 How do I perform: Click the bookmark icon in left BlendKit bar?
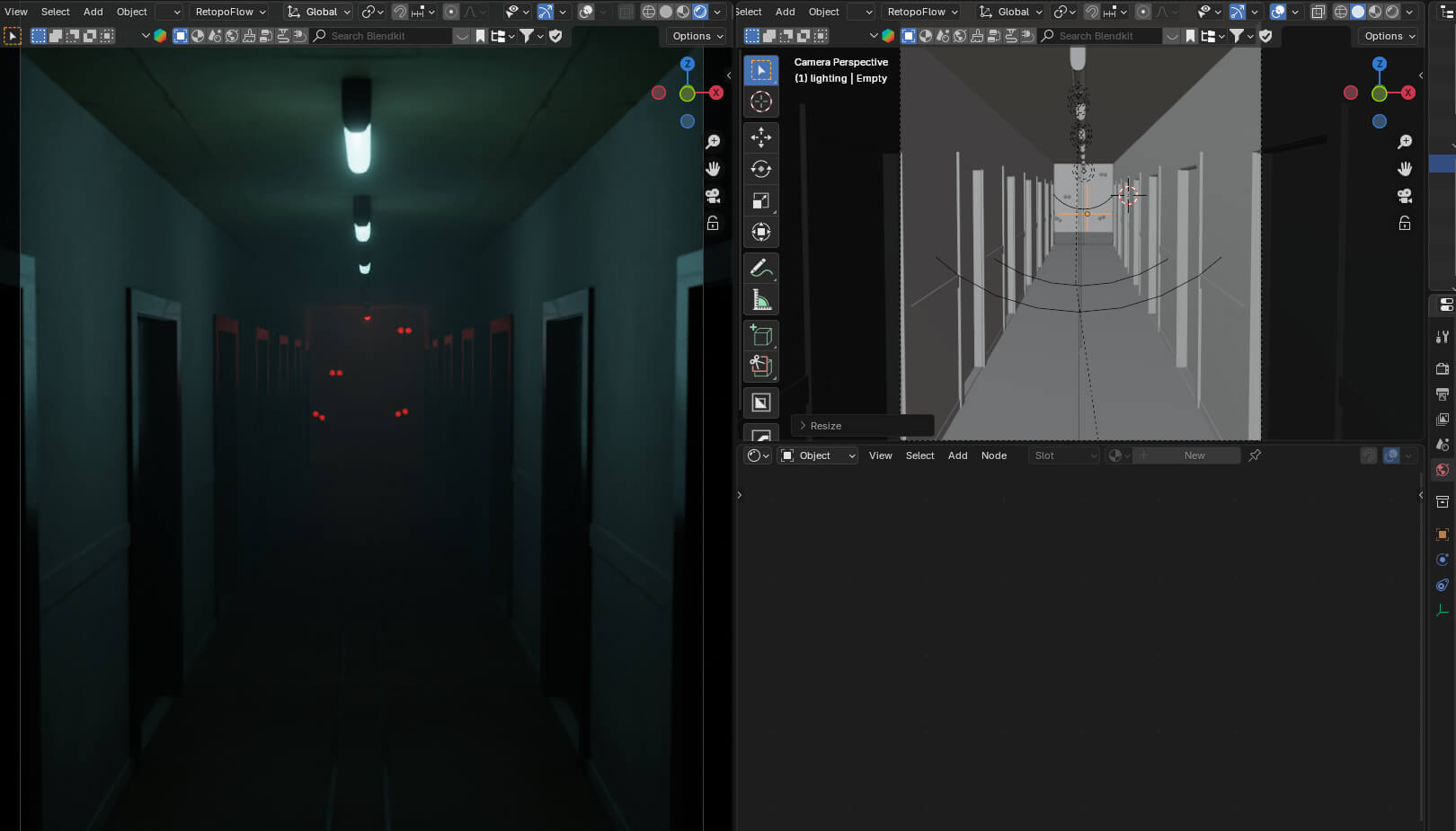pyautogui.click(x=480, y=36)
